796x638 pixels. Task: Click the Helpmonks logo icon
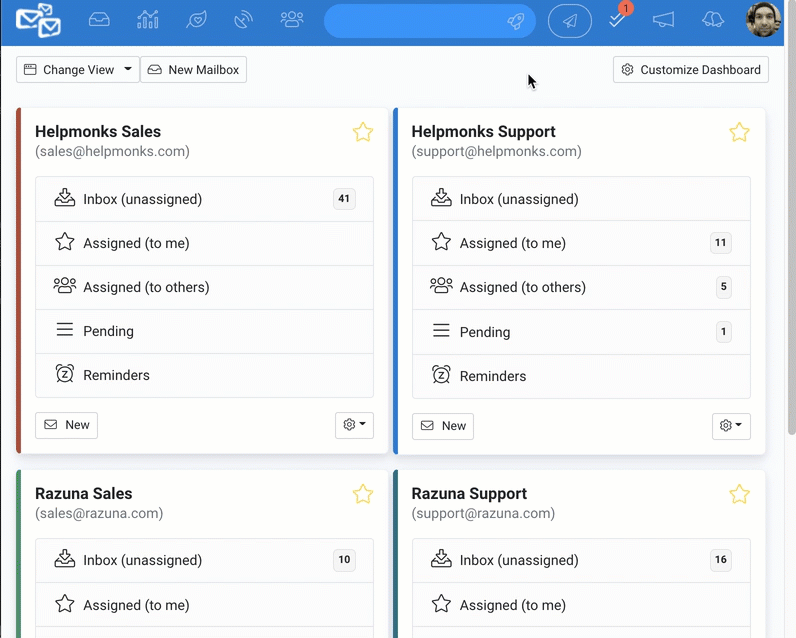point(39,21)
